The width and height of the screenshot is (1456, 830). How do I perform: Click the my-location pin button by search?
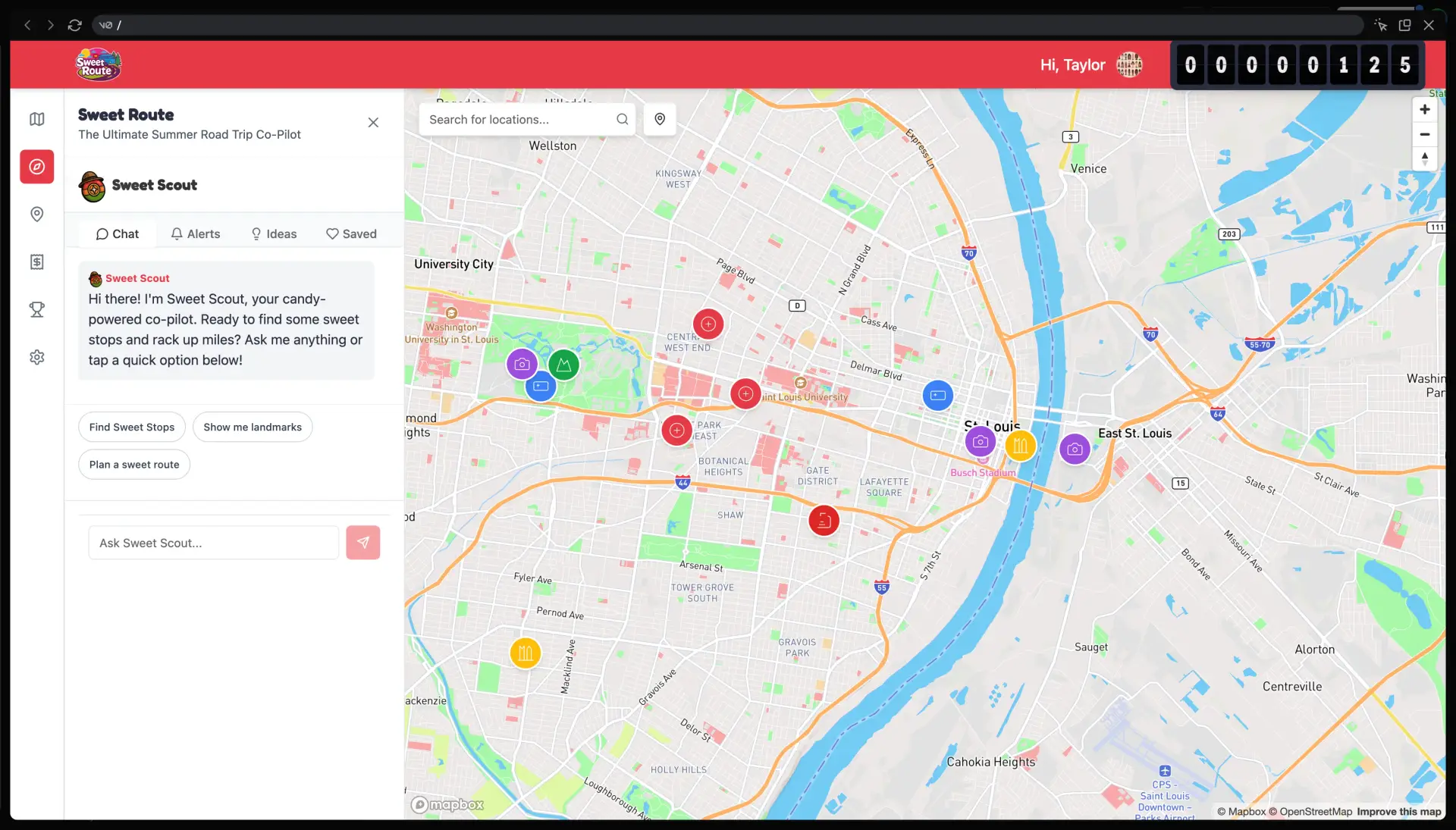[659, 119]
